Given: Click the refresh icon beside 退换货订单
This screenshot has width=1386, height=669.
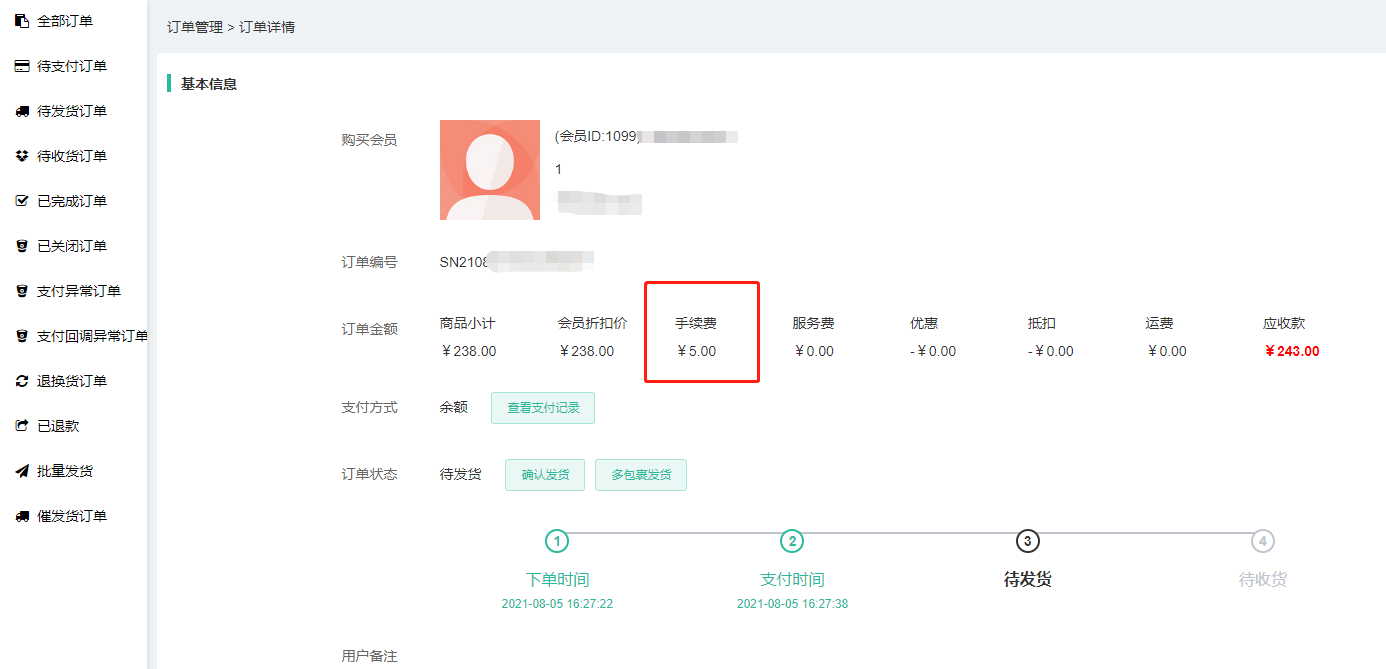Looking at the screenshot, I should point(22,381).
